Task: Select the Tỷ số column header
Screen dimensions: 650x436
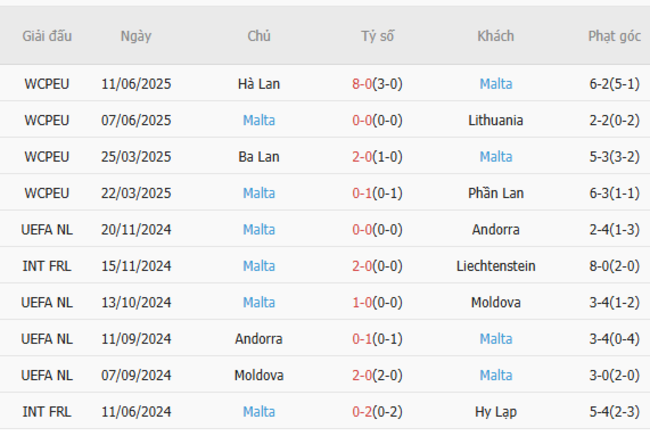Action: 377,36
